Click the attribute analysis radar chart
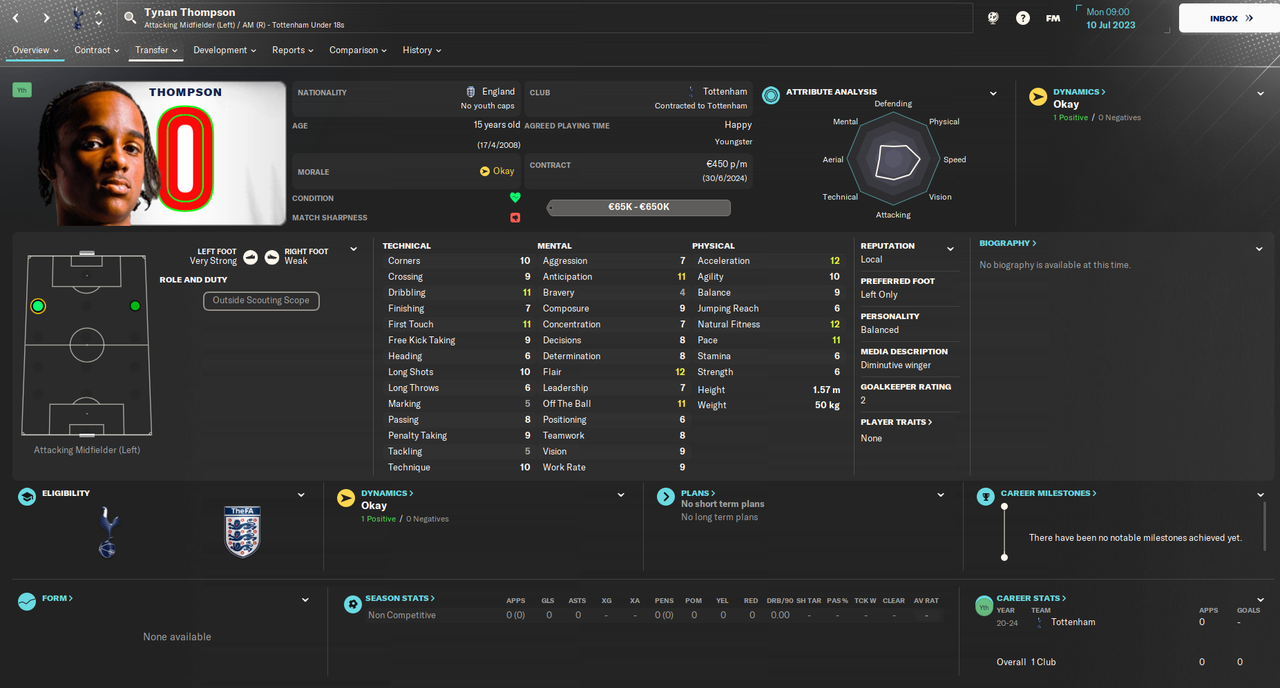Viewport: 1280px width, 688px height. (893, 158)
